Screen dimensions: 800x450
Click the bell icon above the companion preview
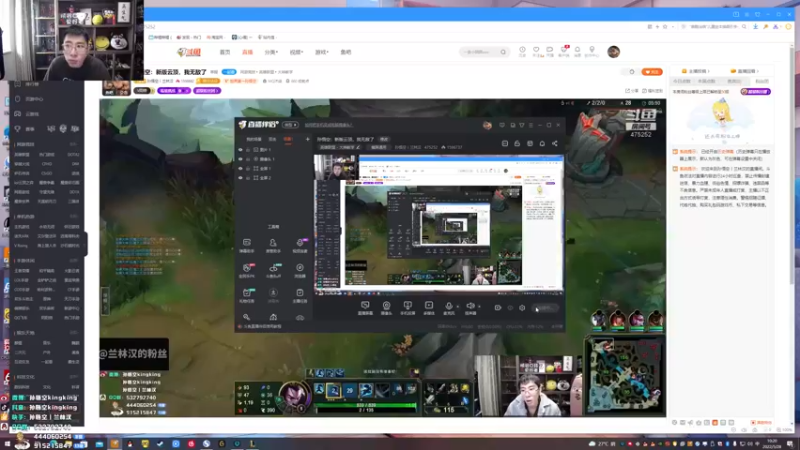542,143
